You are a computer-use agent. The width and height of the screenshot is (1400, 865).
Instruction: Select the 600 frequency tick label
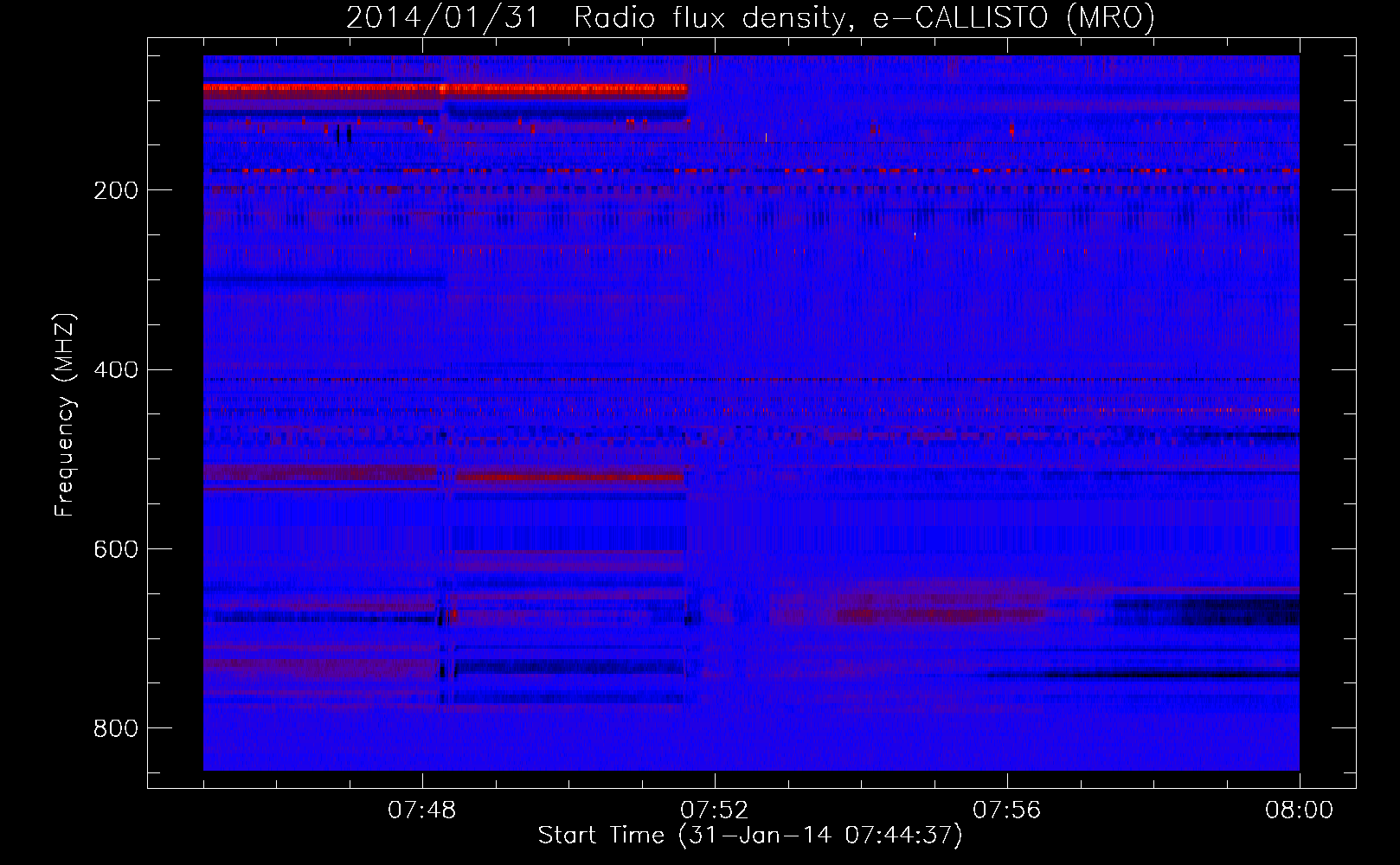116,550
